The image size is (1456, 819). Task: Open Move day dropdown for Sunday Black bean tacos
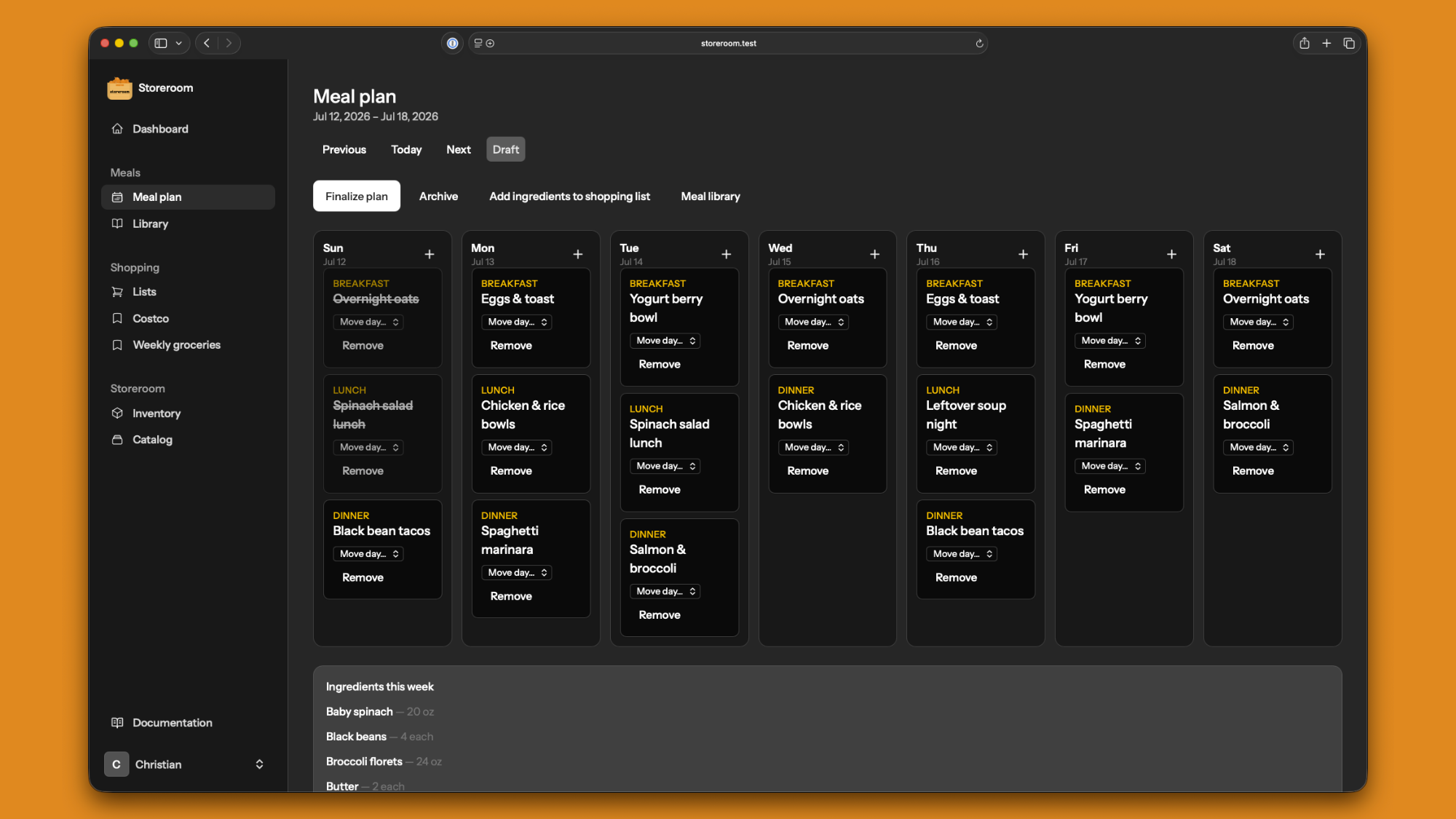click(x=368, y=554)
